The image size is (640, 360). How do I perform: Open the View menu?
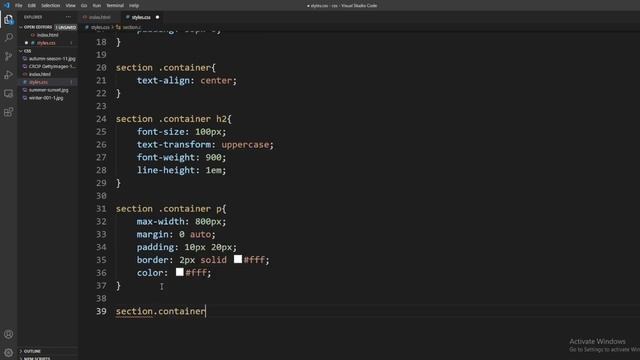point(70,6)
